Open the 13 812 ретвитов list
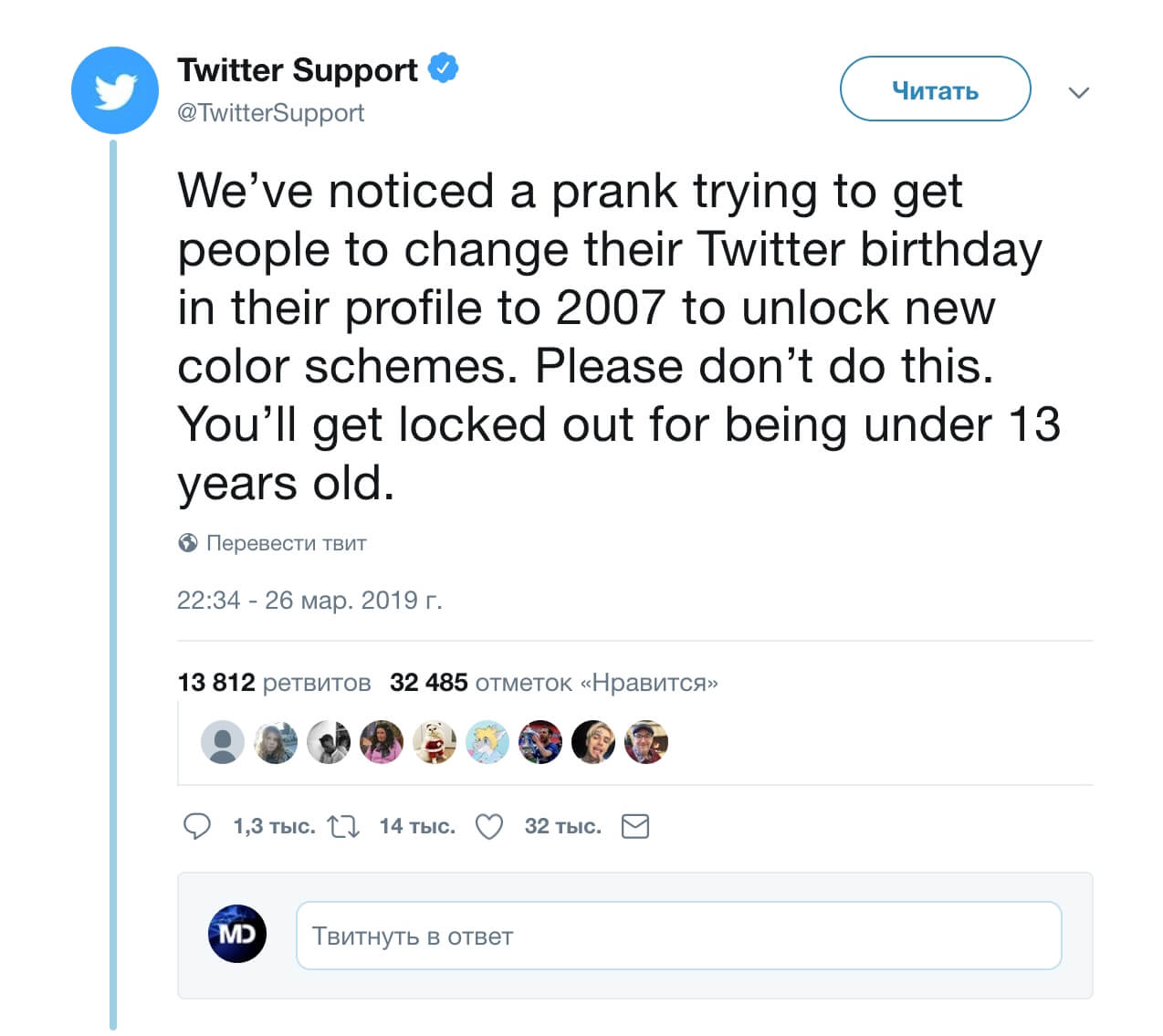Screen dimensions: 1163x1036 pyautogui.click(x=274, y=683)
